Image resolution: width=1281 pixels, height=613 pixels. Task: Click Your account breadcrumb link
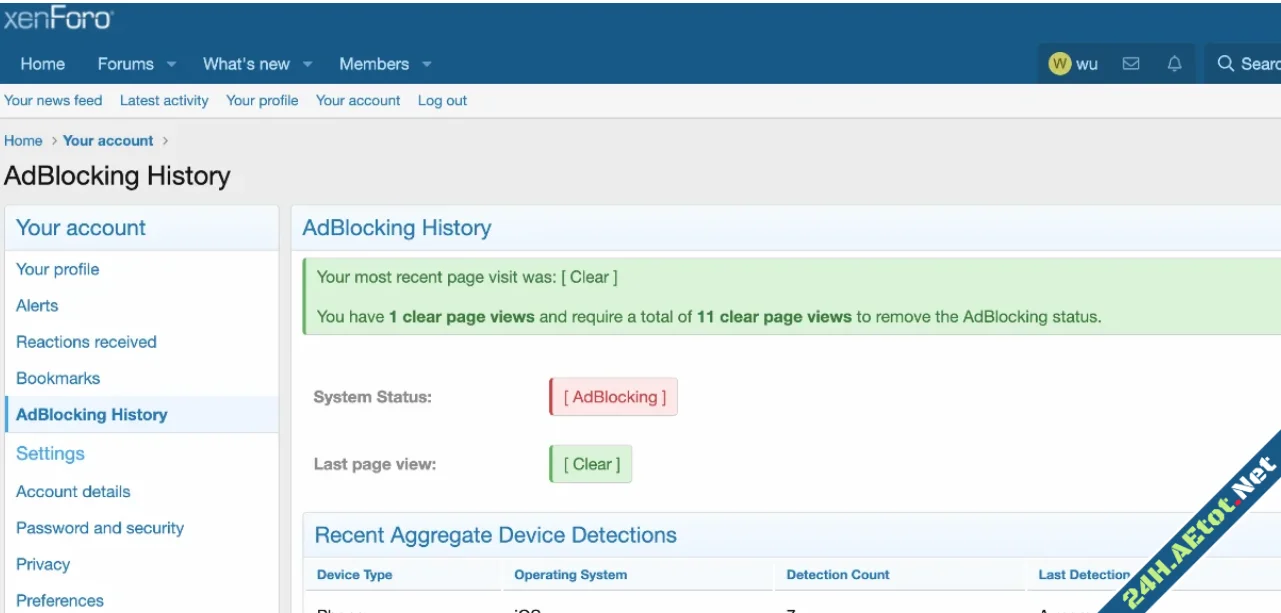tap(108, 141)
